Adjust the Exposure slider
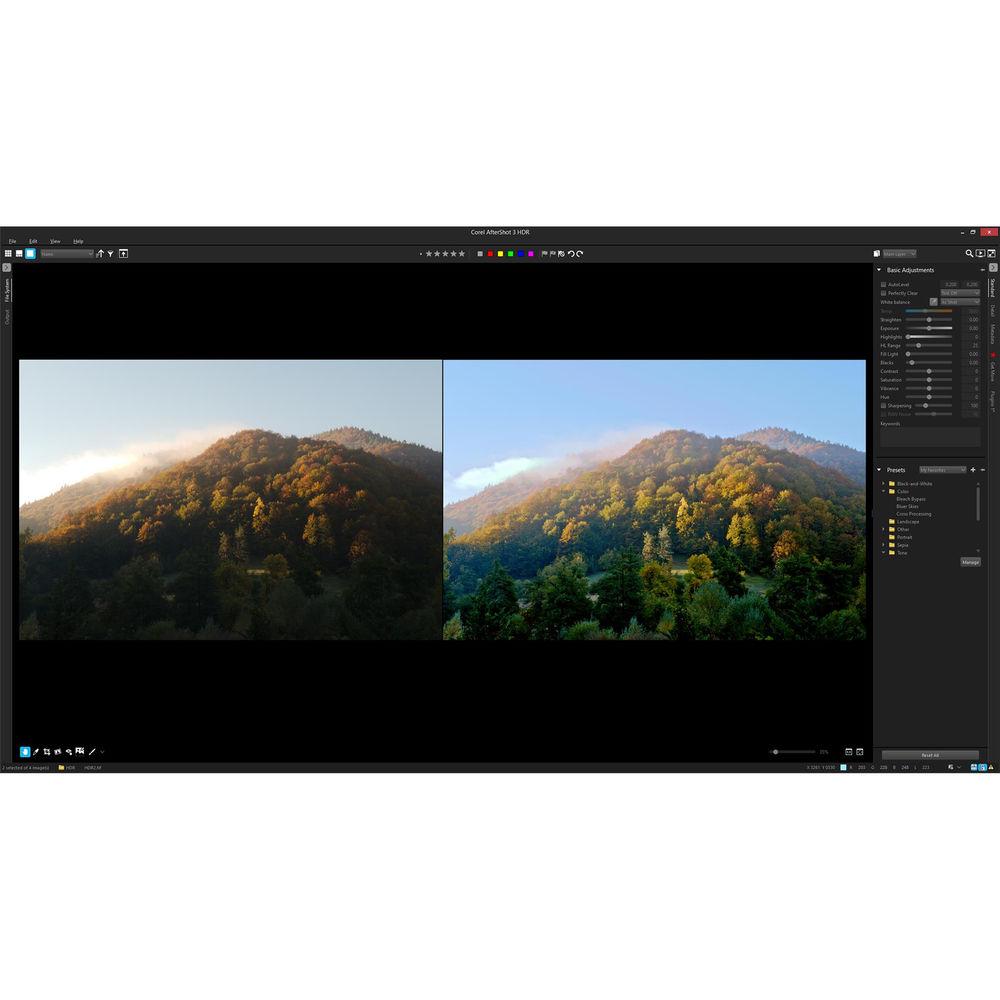The image size is (1000, 1000). [929, 328]
